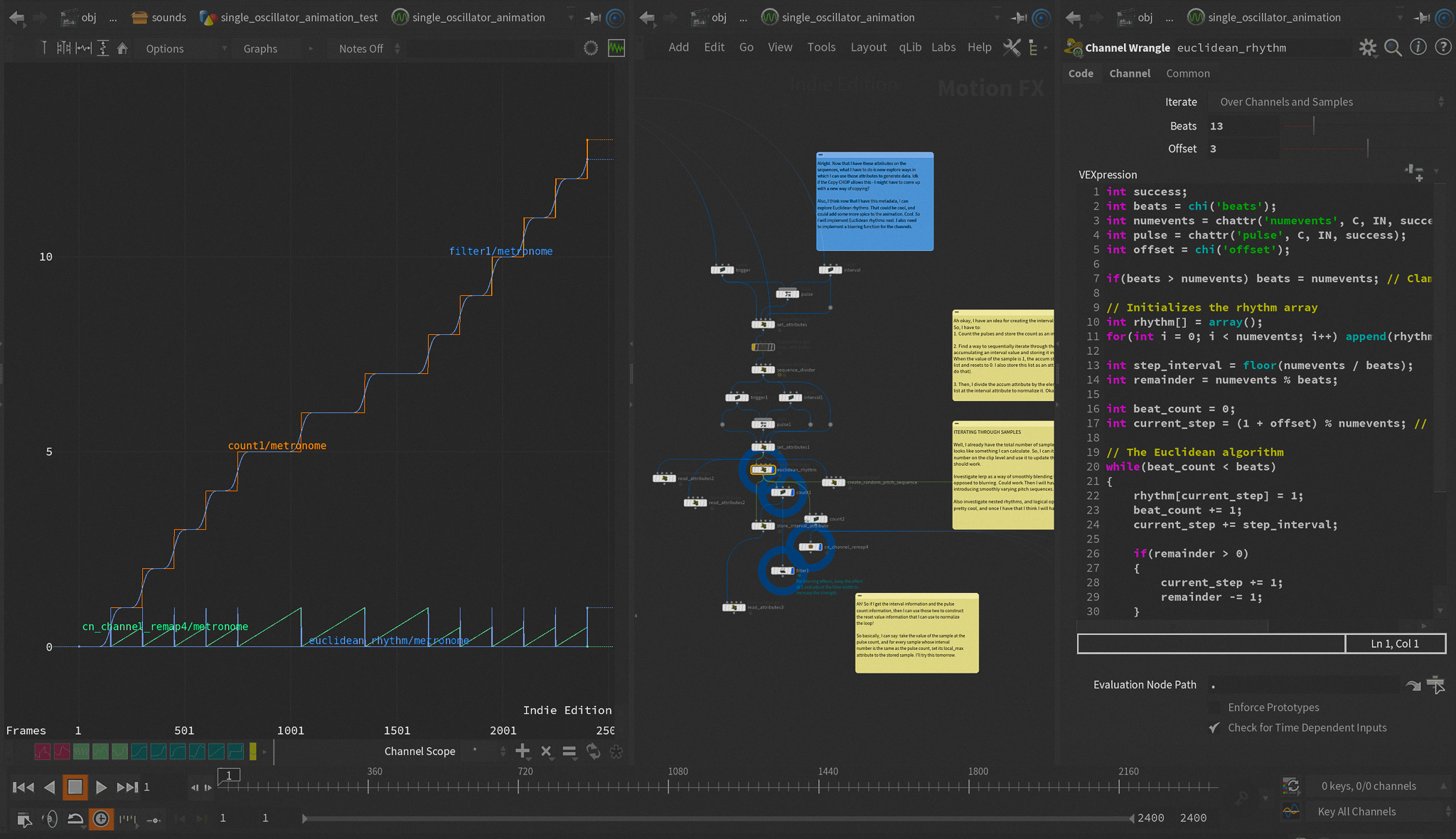
Task: Go back in the network editor path history
Action: [647, 18]
